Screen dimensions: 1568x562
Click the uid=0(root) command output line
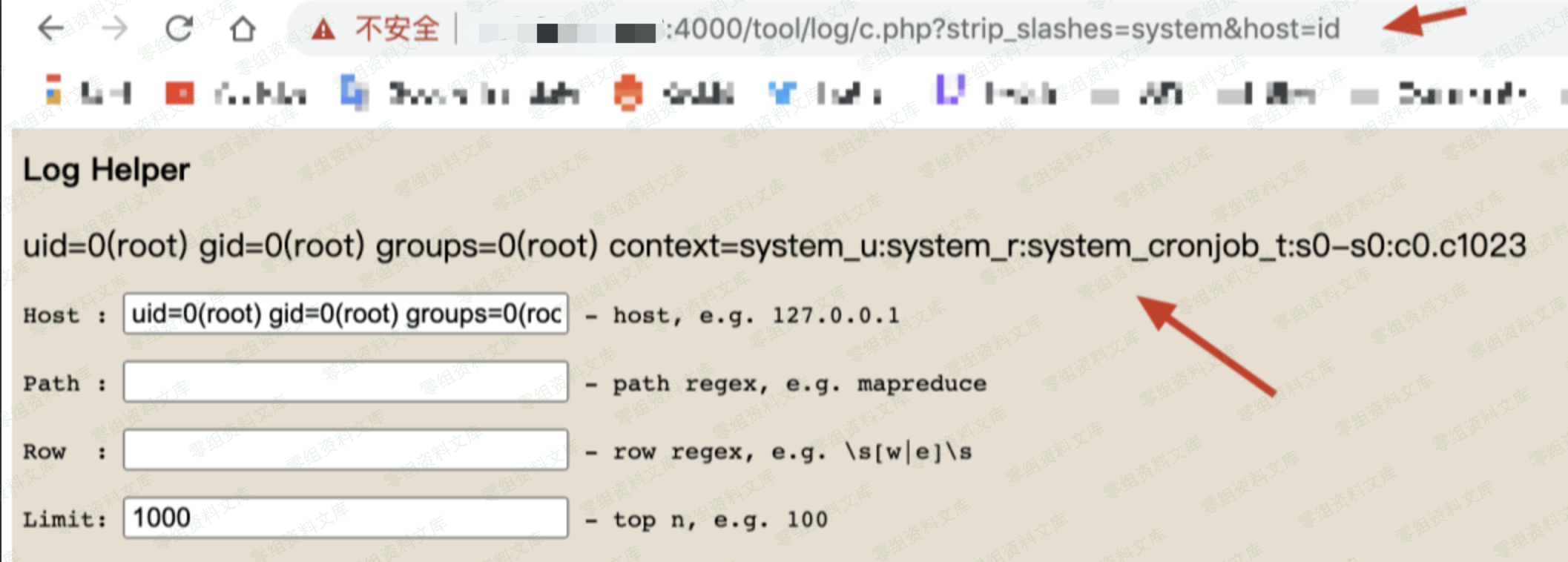click(774, 246)
